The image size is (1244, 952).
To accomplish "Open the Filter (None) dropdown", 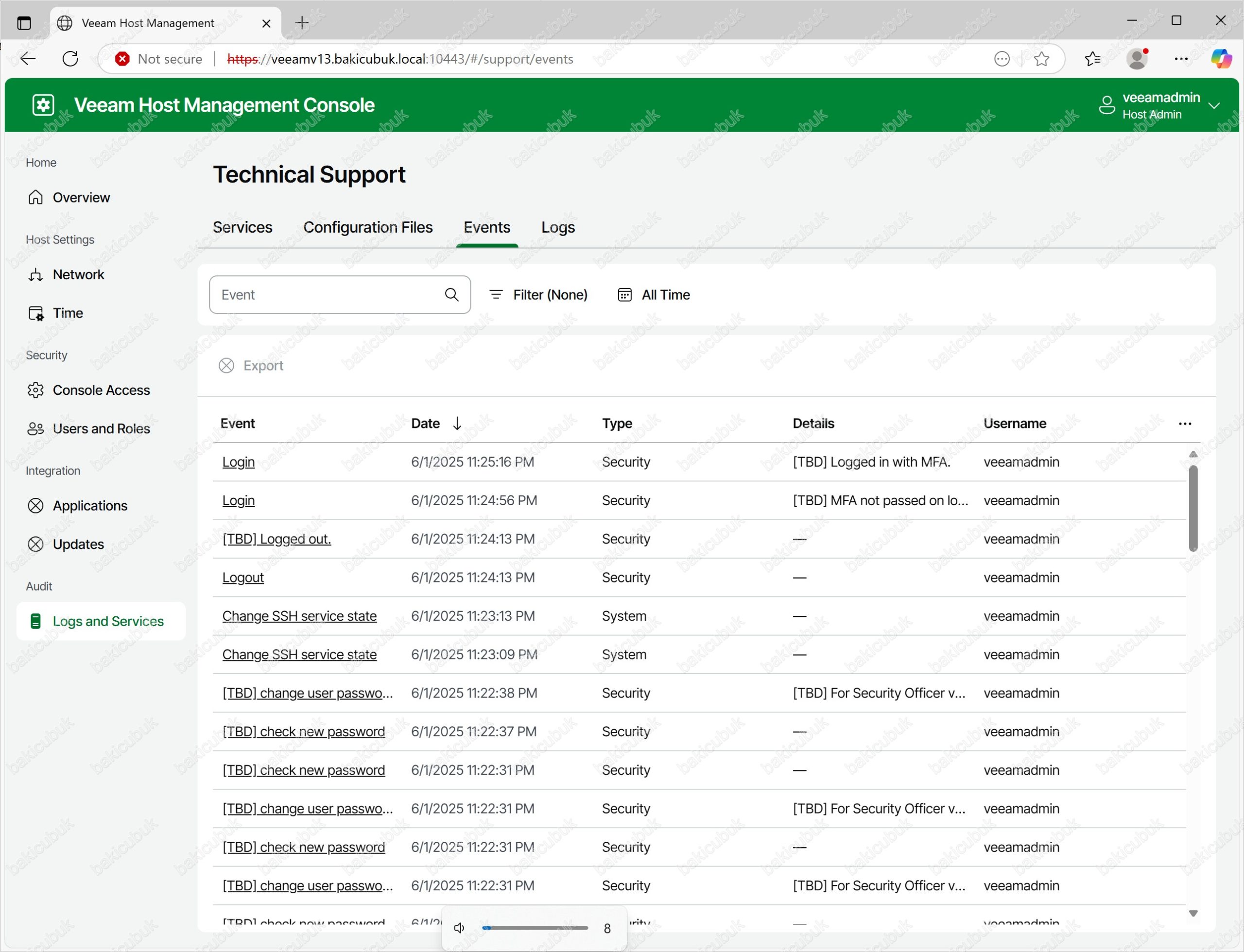I will coord(538,295).
